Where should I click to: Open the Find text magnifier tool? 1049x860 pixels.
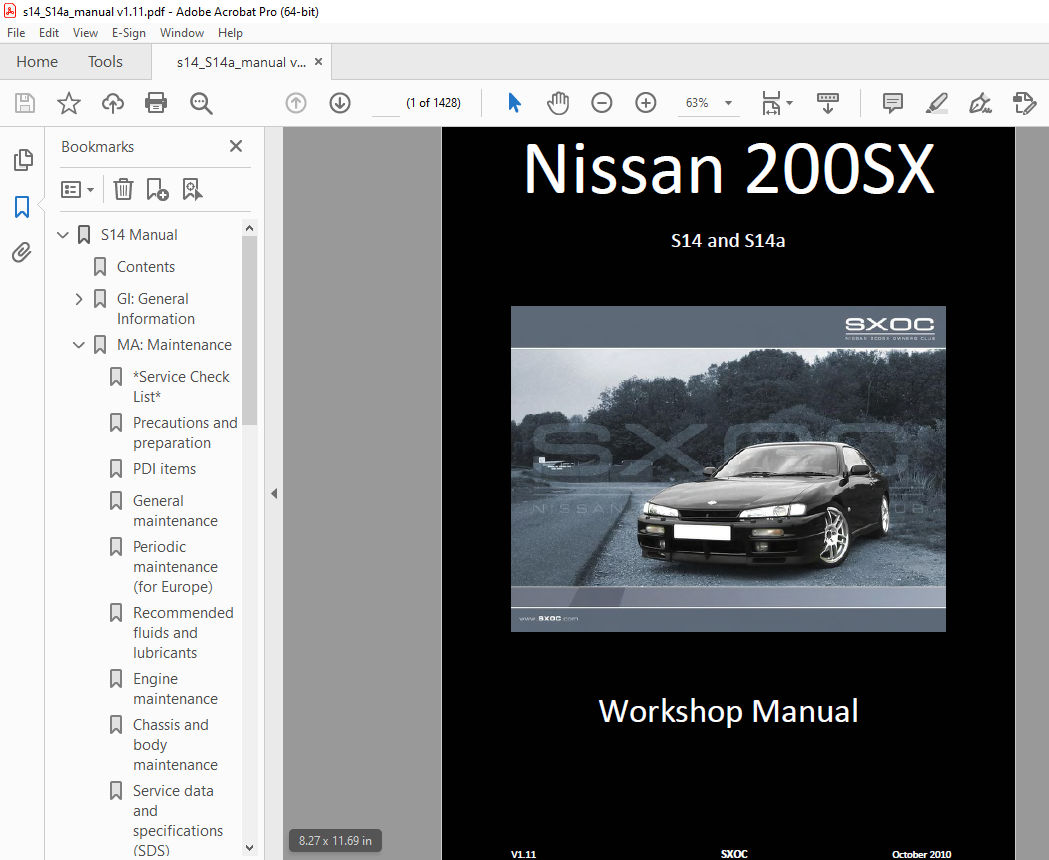tap(201, 103)
